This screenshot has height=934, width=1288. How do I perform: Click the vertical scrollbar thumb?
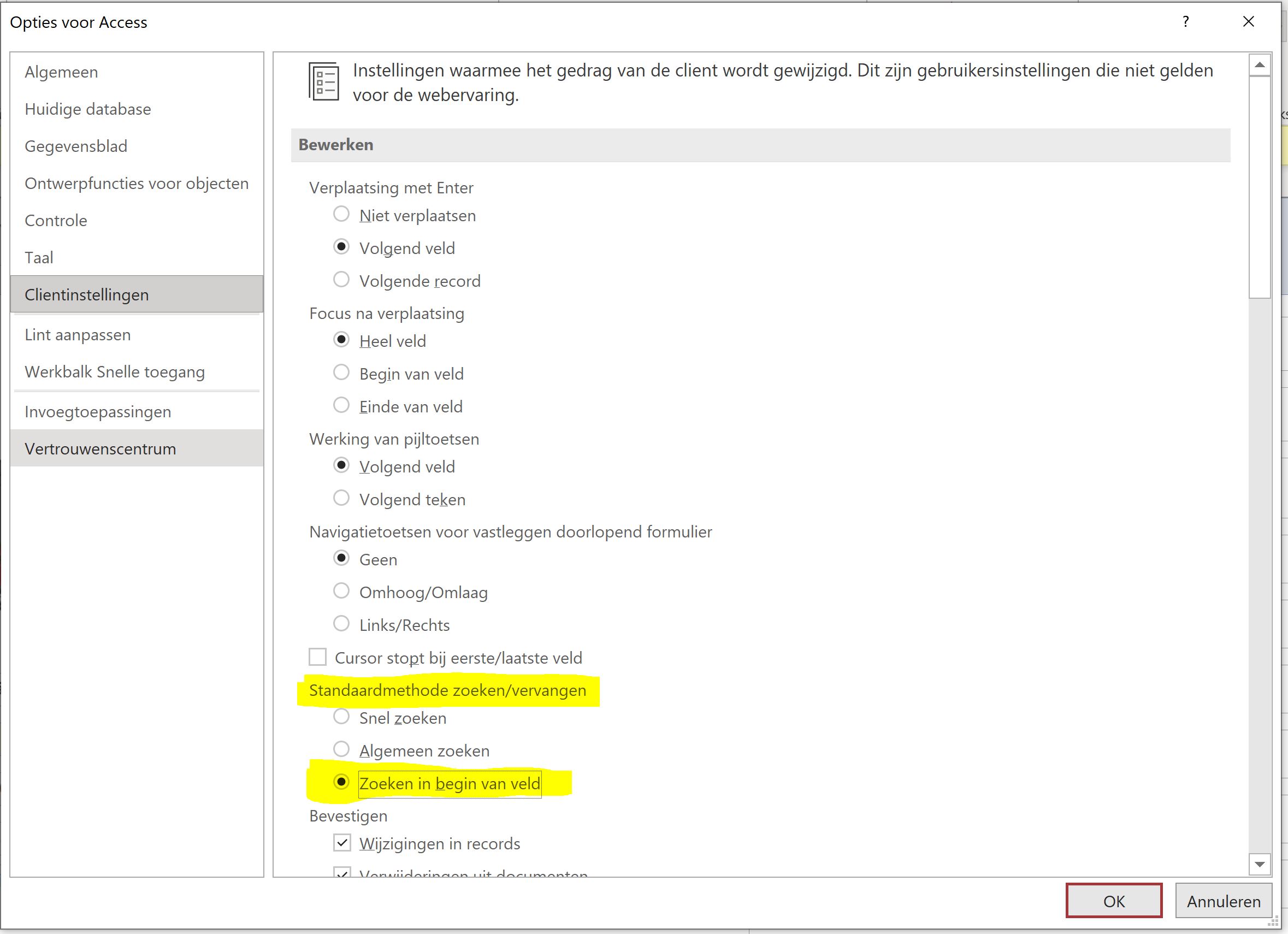(1260, 187)
